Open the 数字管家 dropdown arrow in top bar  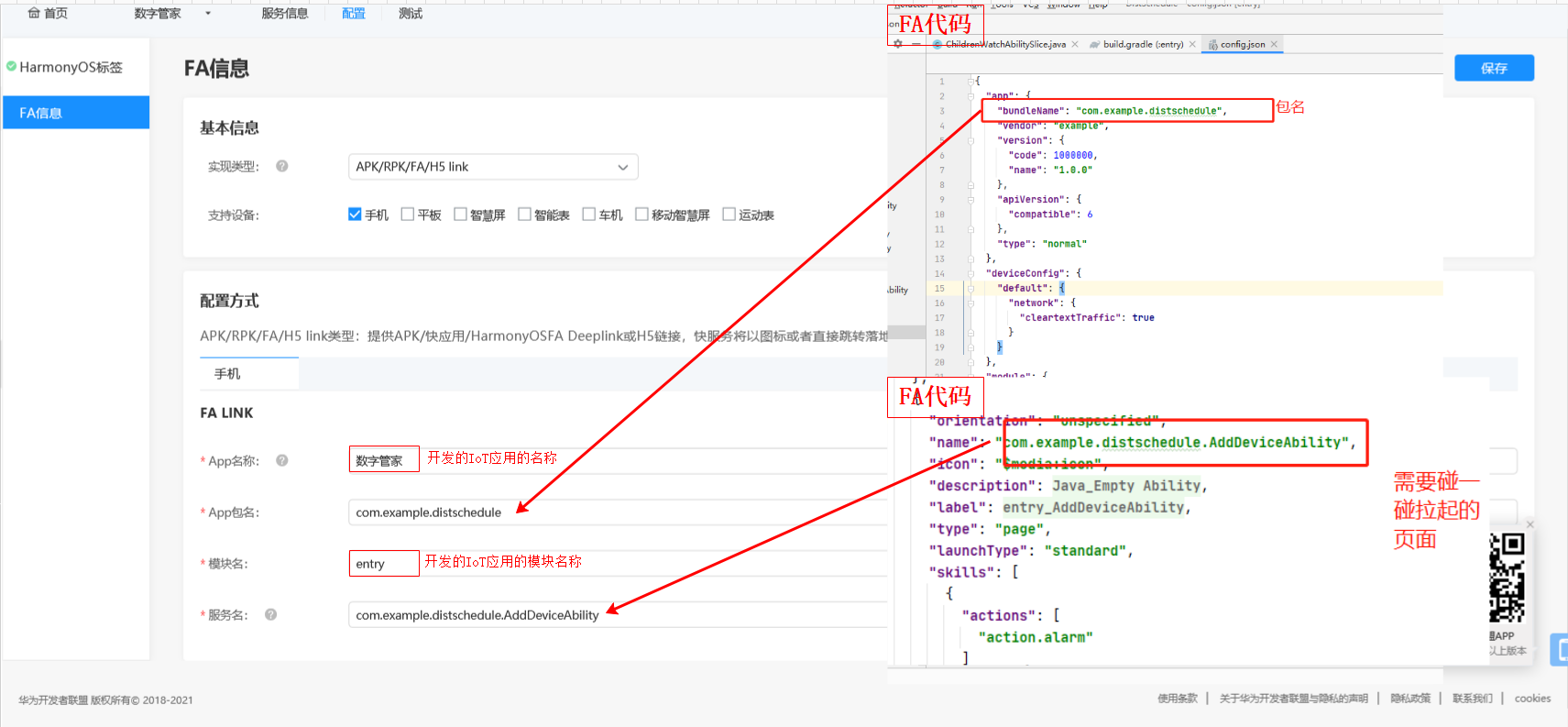(208, 14)
